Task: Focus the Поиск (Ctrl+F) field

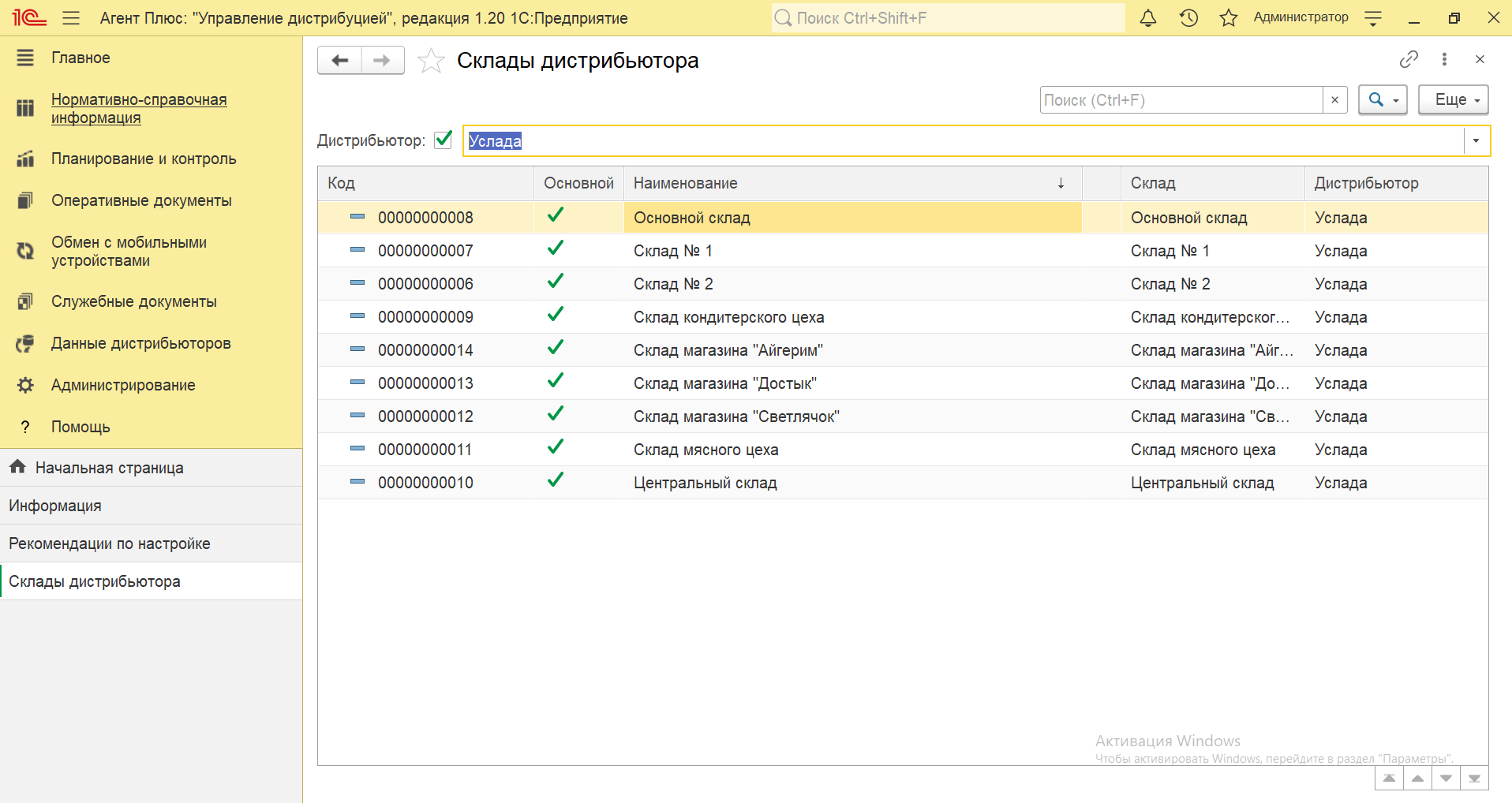Action: point(1181,99)
